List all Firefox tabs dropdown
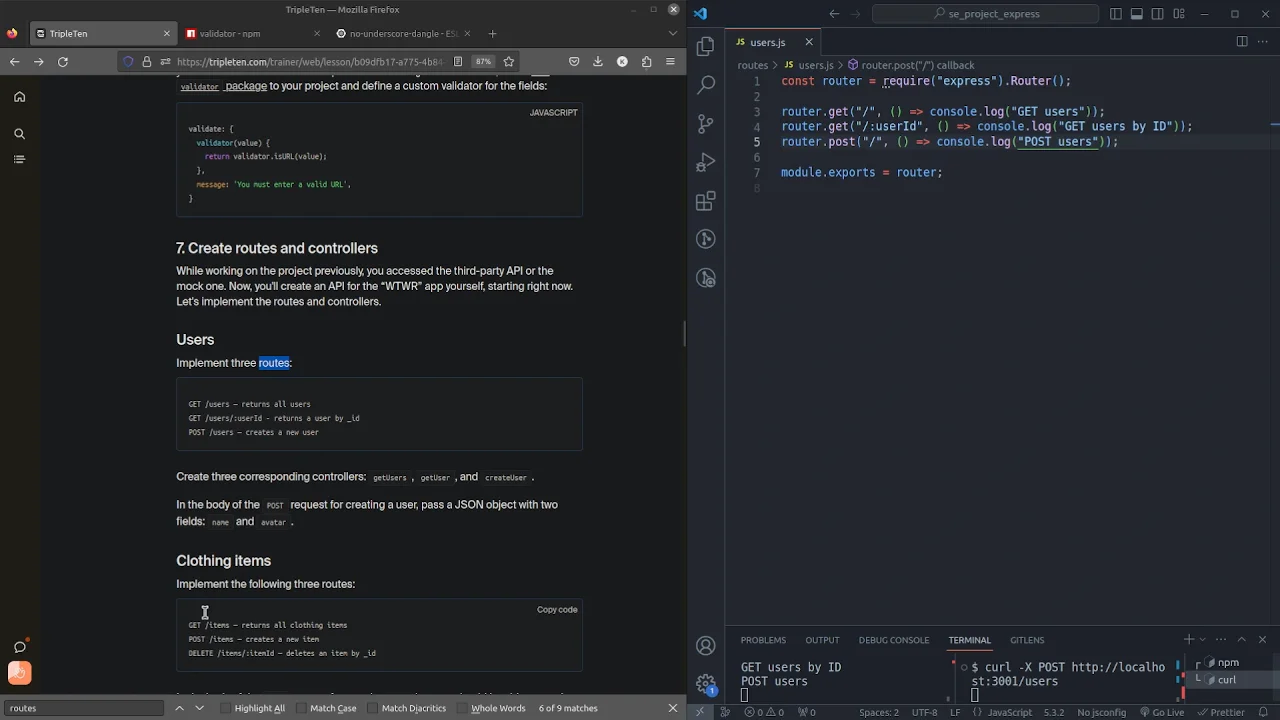The height and width of the screenshot is (720, 1280). point(671,33)
